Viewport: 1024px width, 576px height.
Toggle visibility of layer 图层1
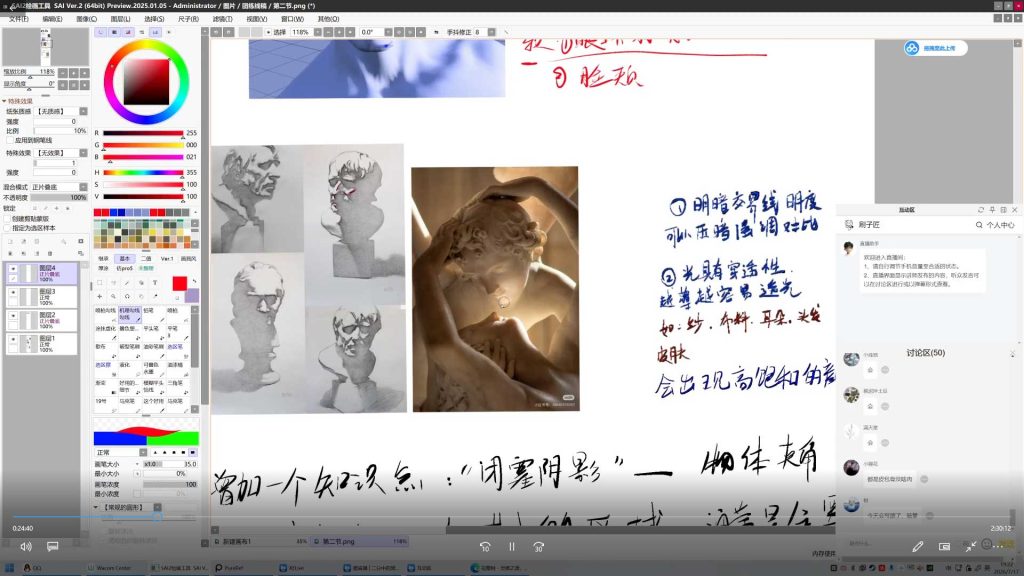click(x=12, y=339)
